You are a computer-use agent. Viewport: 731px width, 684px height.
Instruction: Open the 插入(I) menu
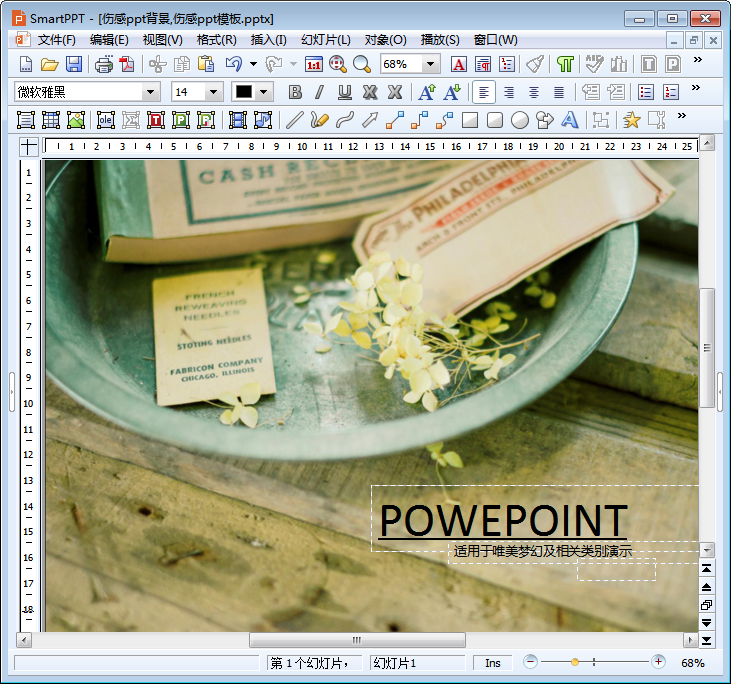pos(269,40)
